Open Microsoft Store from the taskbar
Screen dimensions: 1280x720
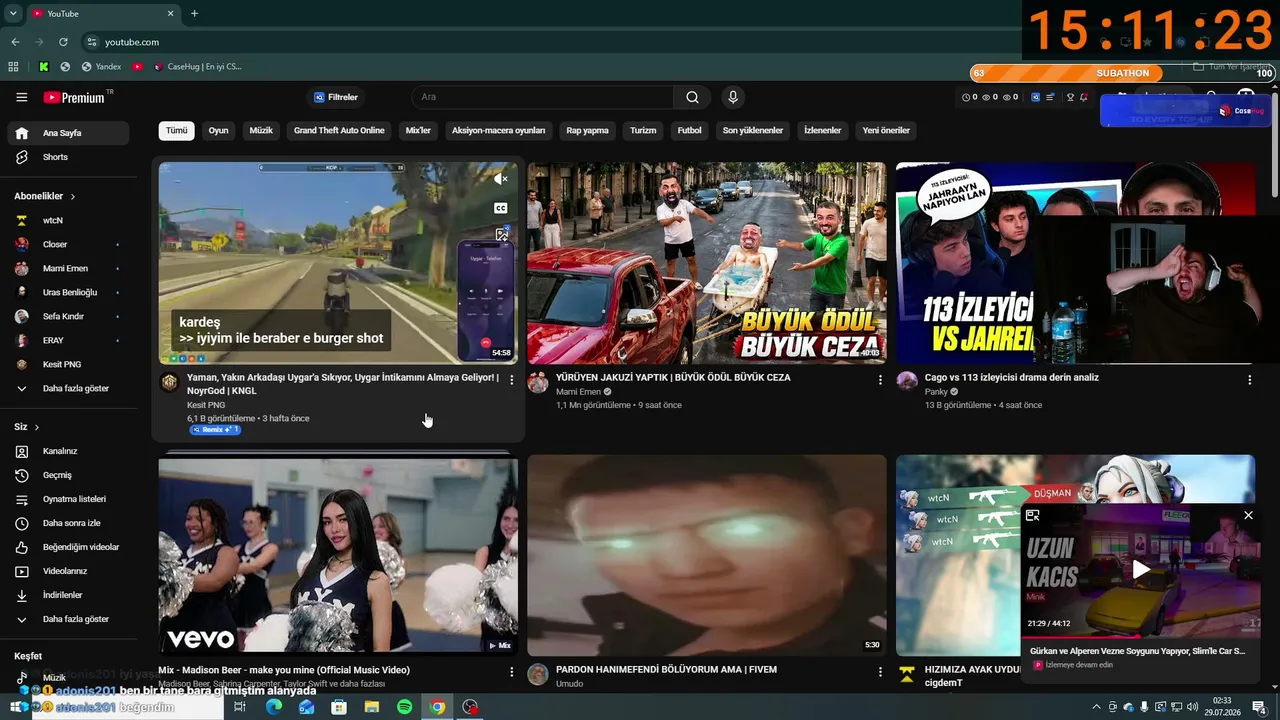339,707
